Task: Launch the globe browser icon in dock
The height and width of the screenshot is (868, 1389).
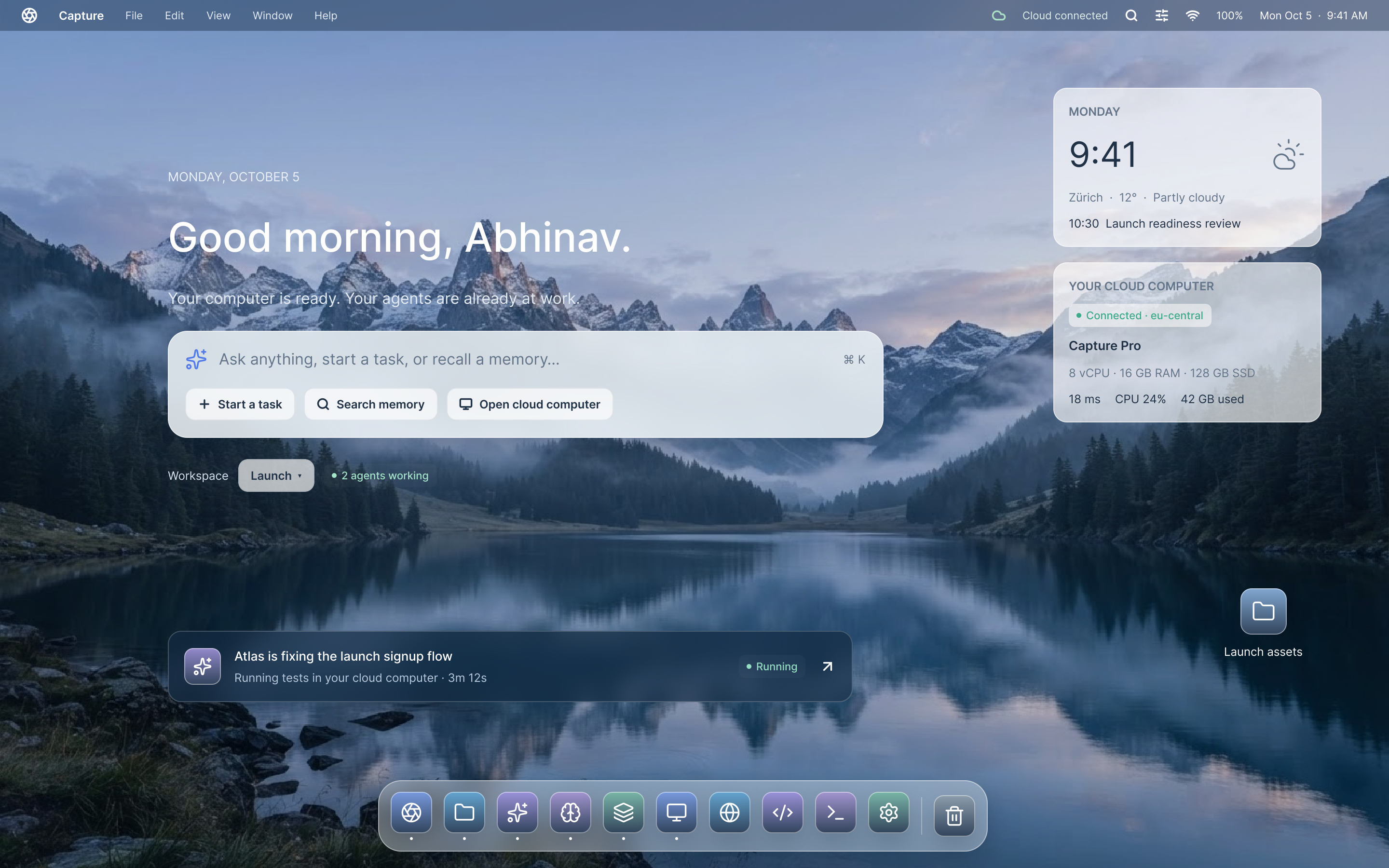Action: point(730,813)
